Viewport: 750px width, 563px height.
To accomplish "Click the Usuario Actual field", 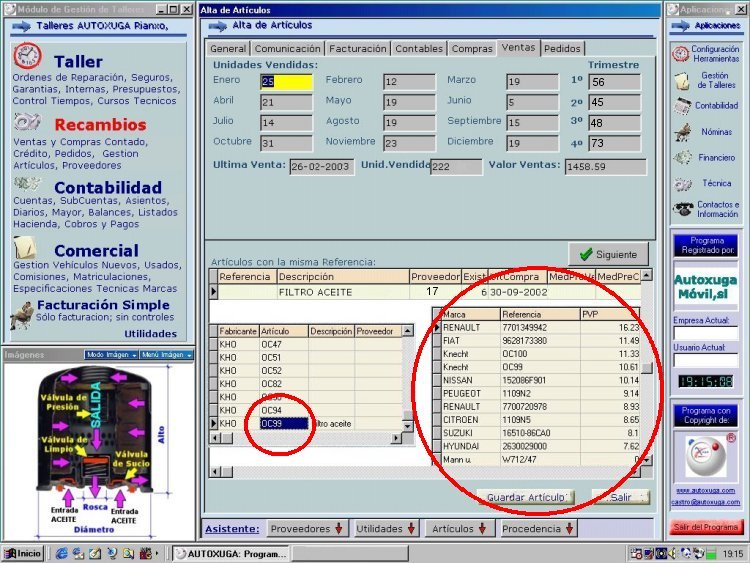I will pos(706,360).
